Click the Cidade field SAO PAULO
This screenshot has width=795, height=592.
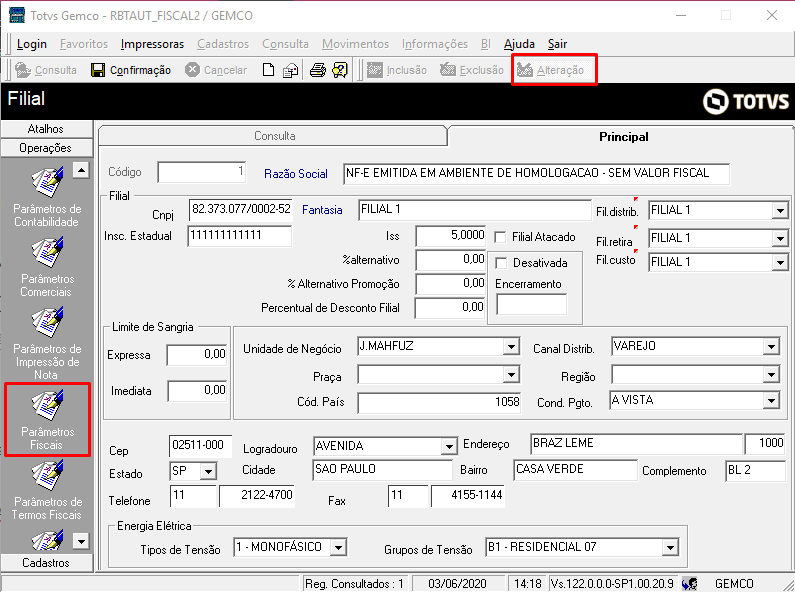[x=382, y=470]
